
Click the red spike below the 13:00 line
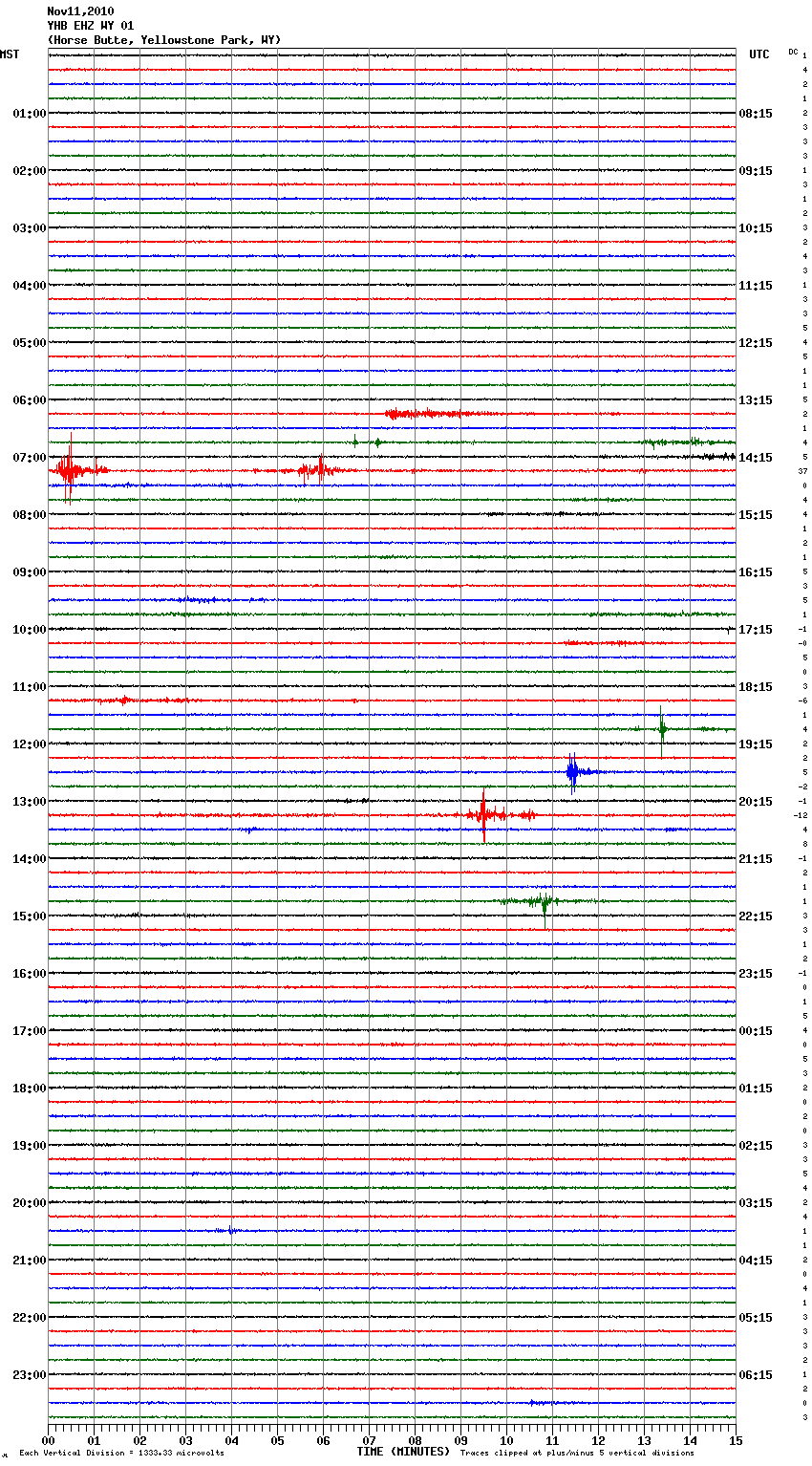tap(484, 815)
